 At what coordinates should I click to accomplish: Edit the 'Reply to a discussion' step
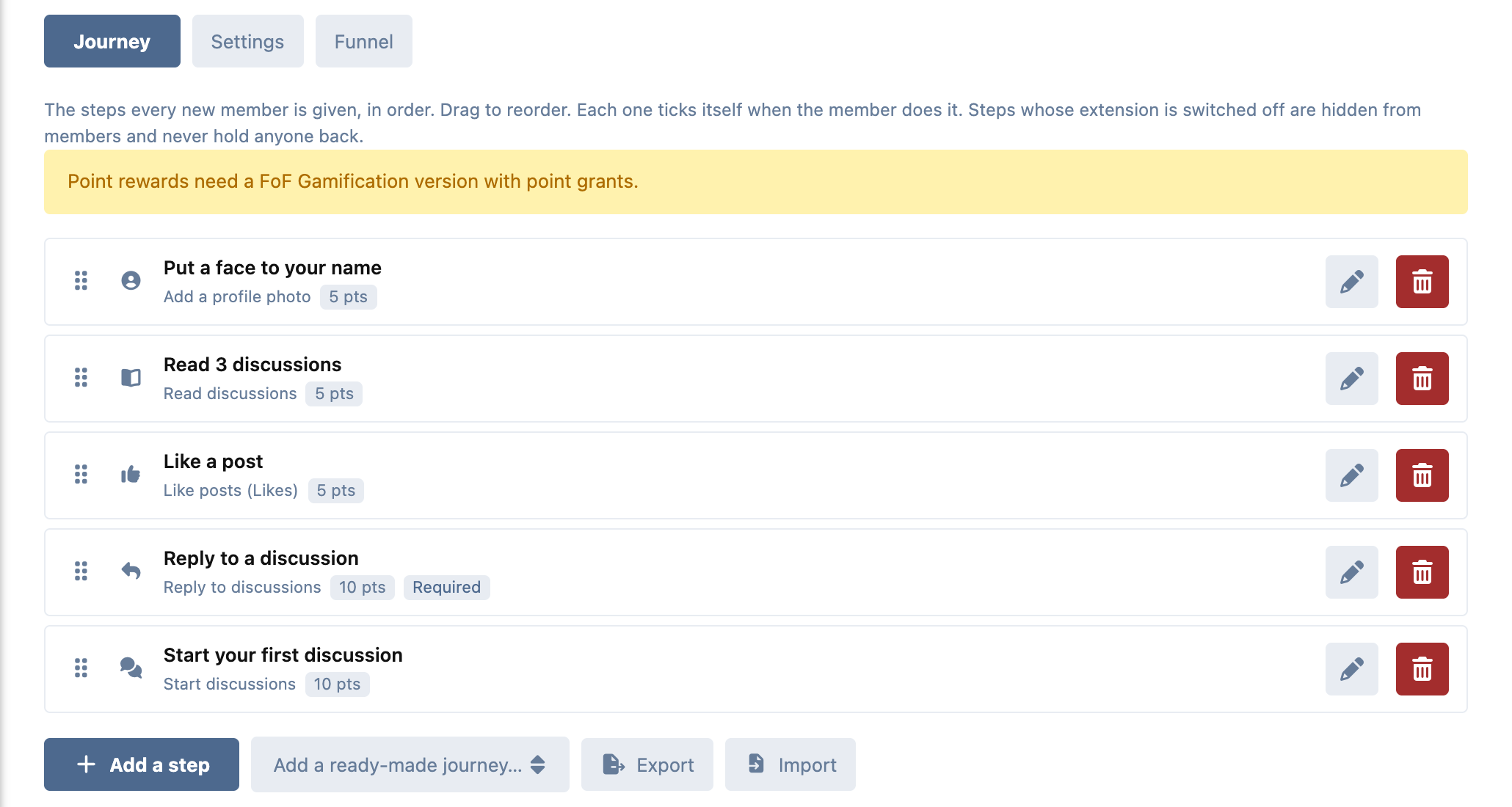[x=1351, y=572]
